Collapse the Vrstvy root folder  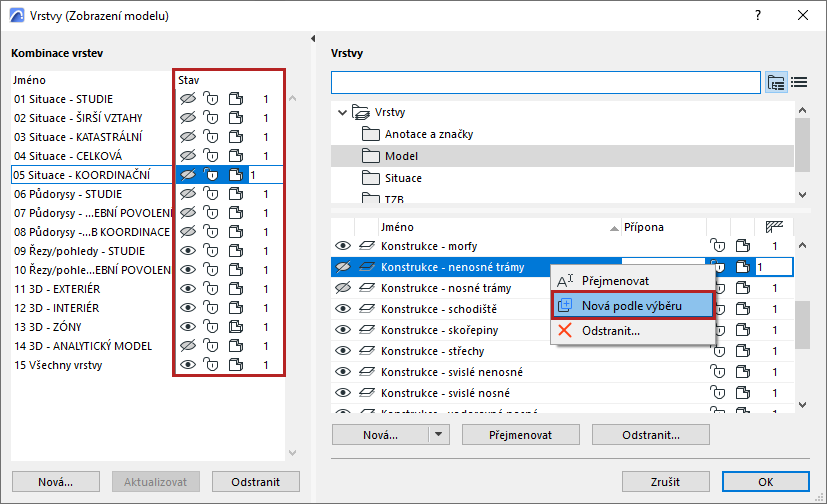(x=342, y=112)
